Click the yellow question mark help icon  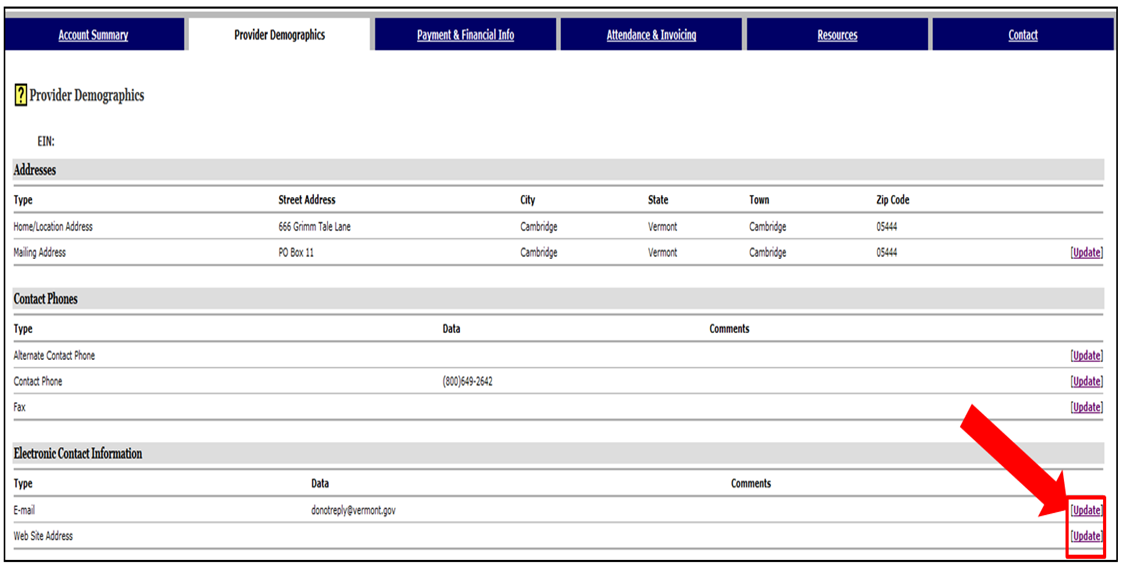pyautogui.click(x=20, y=96)
